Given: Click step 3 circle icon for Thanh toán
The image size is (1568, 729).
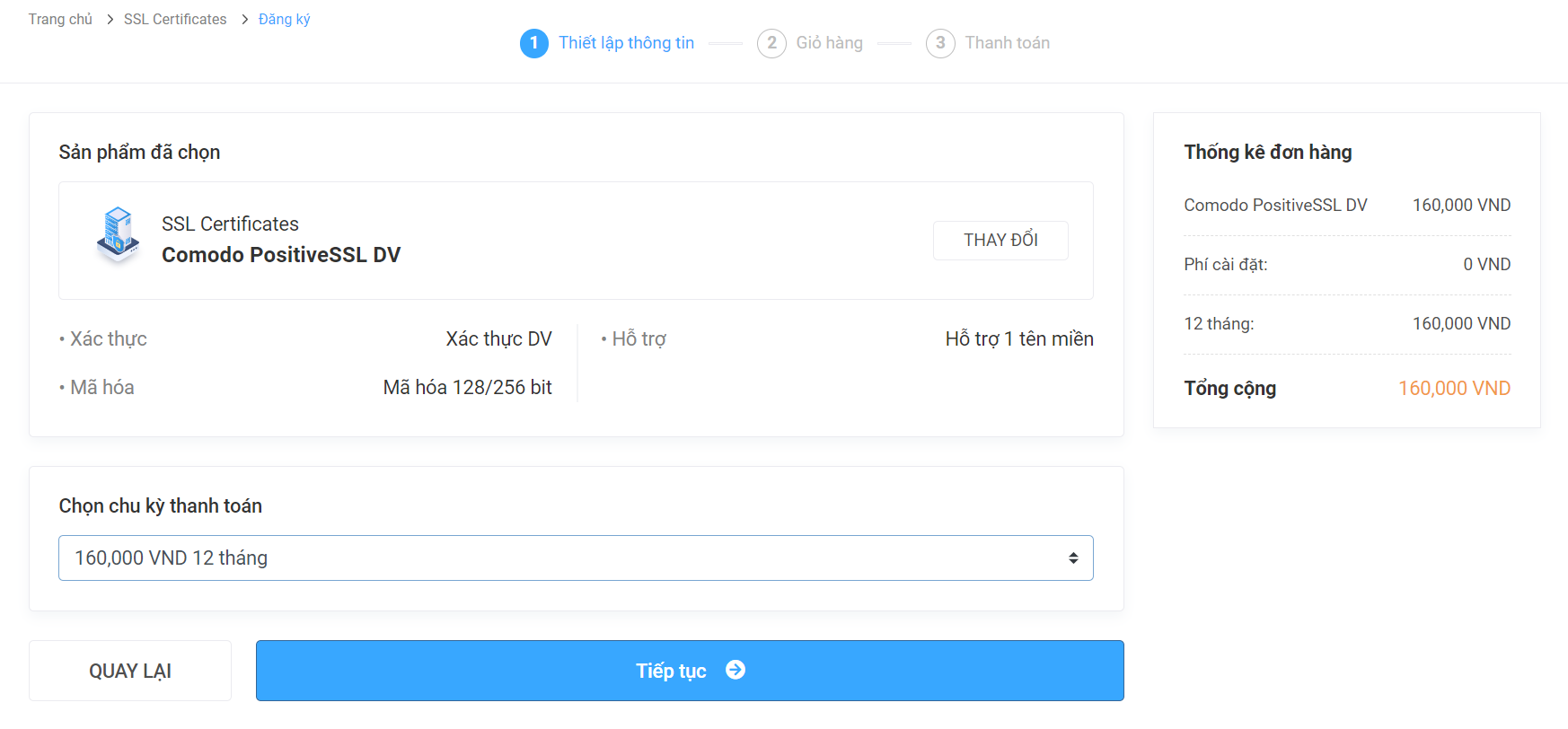Looking at the screenshot, I should [940, 43].
